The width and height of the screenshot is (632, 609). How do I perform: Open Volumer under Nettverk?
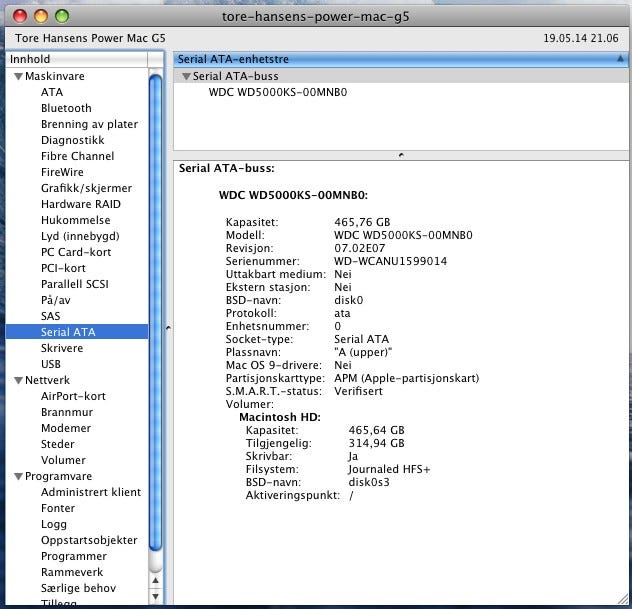[x=63, y=460]
